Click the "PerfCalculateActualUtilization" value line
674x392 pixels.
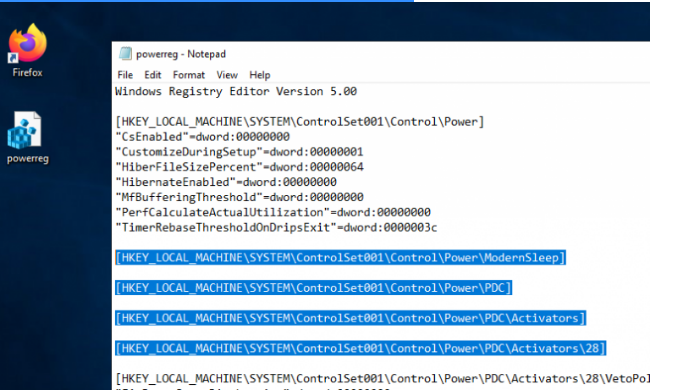[273, 212]
